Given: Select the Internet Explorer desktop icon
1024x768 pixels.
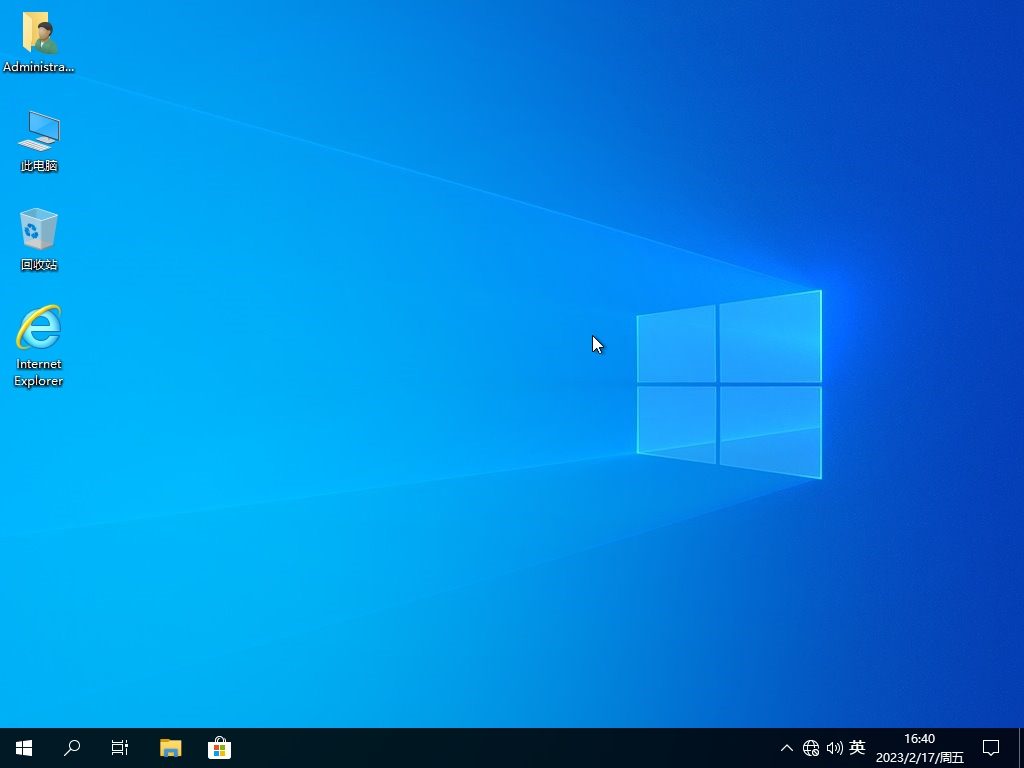Looking at the screenshot, I should pyautogui.click(x=39, y=346).
